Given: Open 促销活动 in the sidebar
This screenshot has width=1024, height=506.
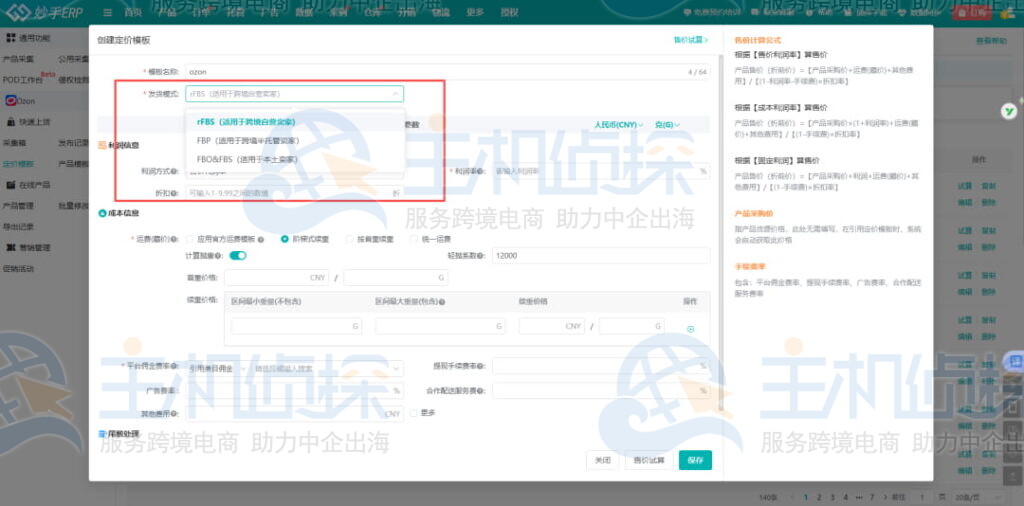Looking at the screenshot, I should click(x=18, y=268).
